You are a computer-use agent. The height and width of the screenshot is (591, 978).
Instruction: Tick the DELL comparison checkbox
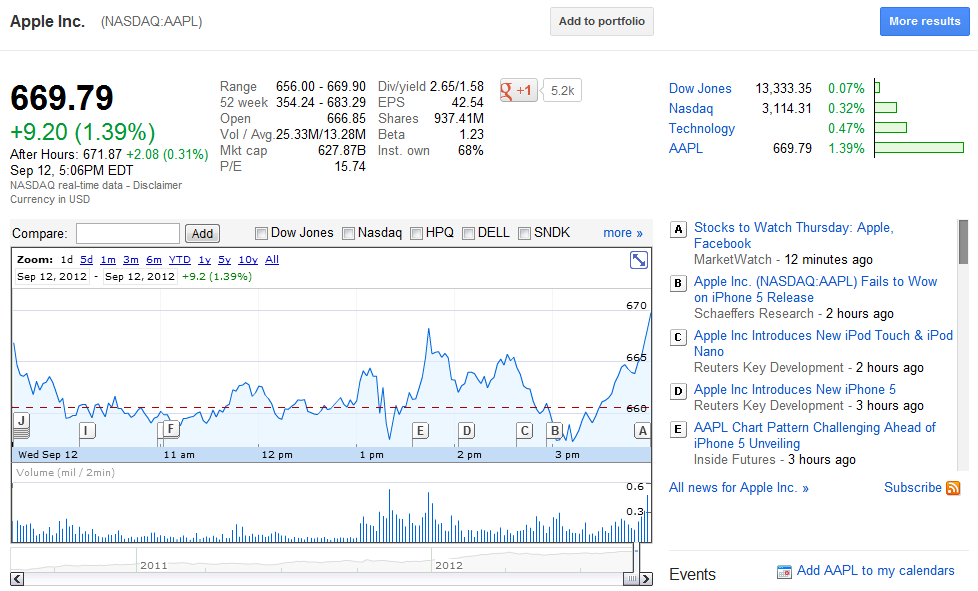[468, 233]
